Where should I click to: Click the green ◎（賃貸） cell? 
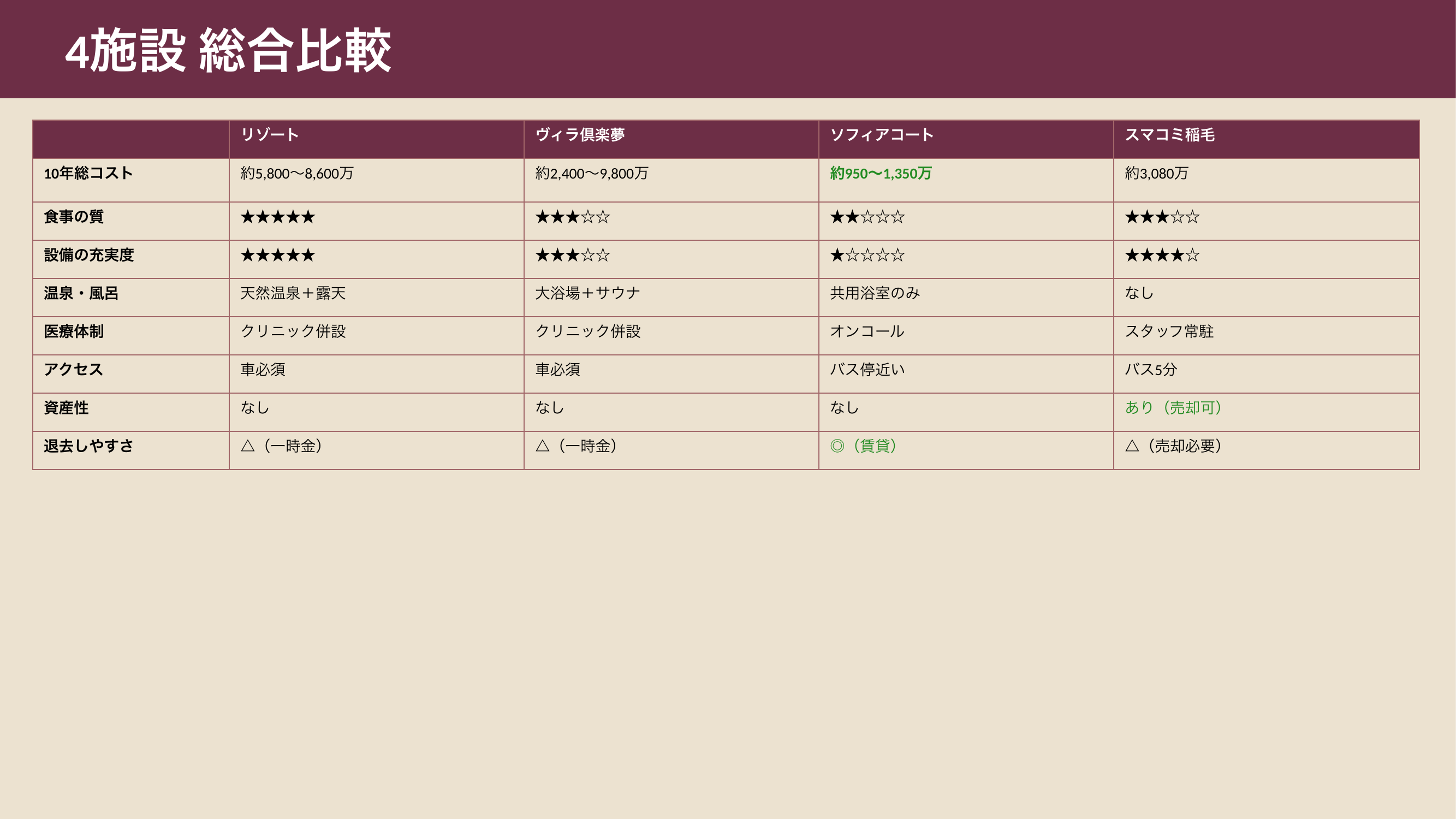(863, 446)
